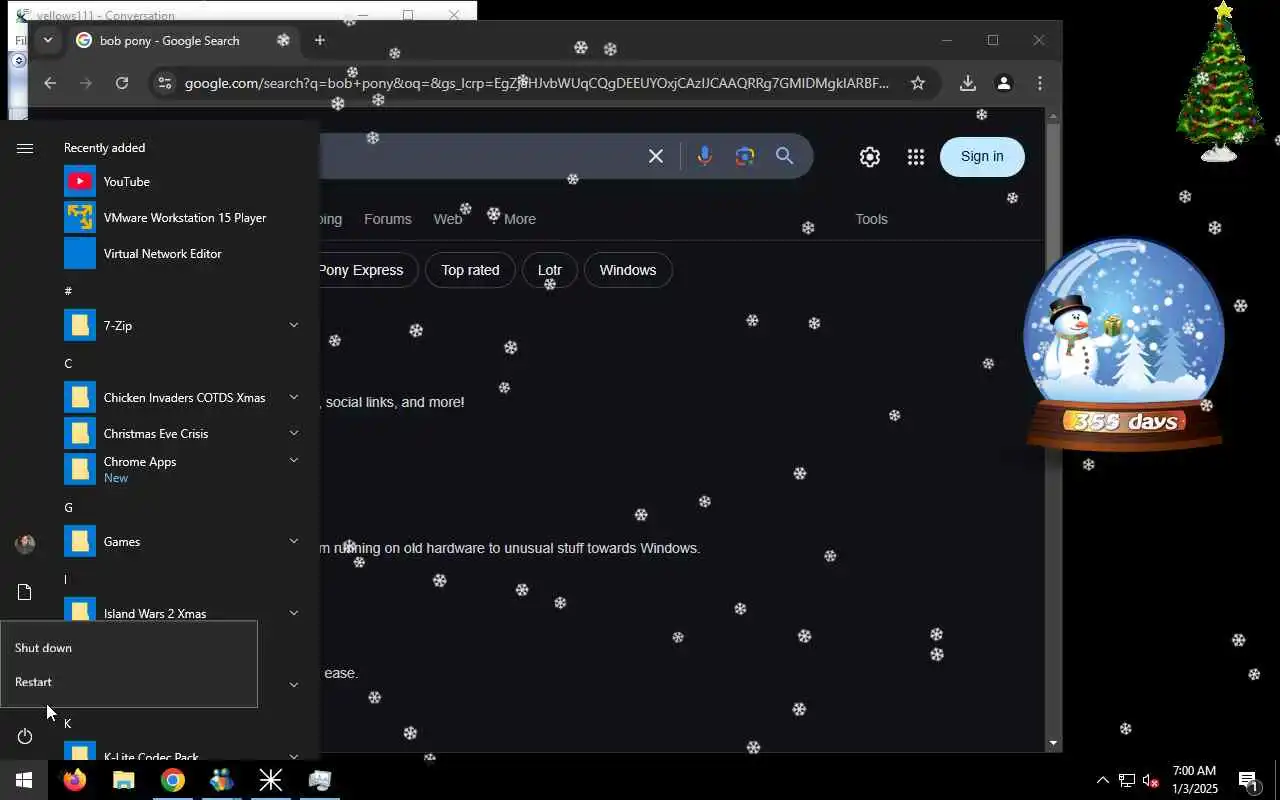
Task: Toggle the Start menu hamburger icon
Action: (x=25, y=149)
